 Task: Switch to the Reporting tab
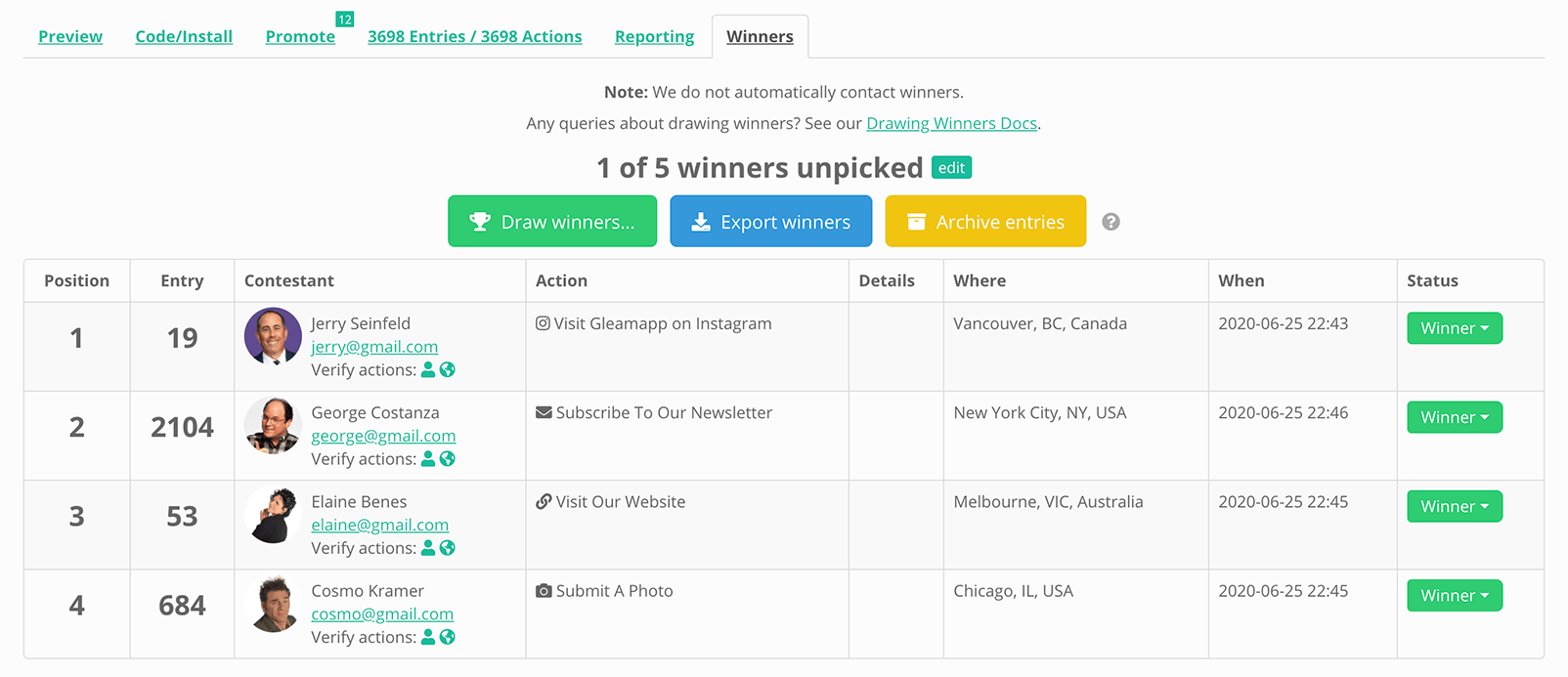[x=654, y=36]
